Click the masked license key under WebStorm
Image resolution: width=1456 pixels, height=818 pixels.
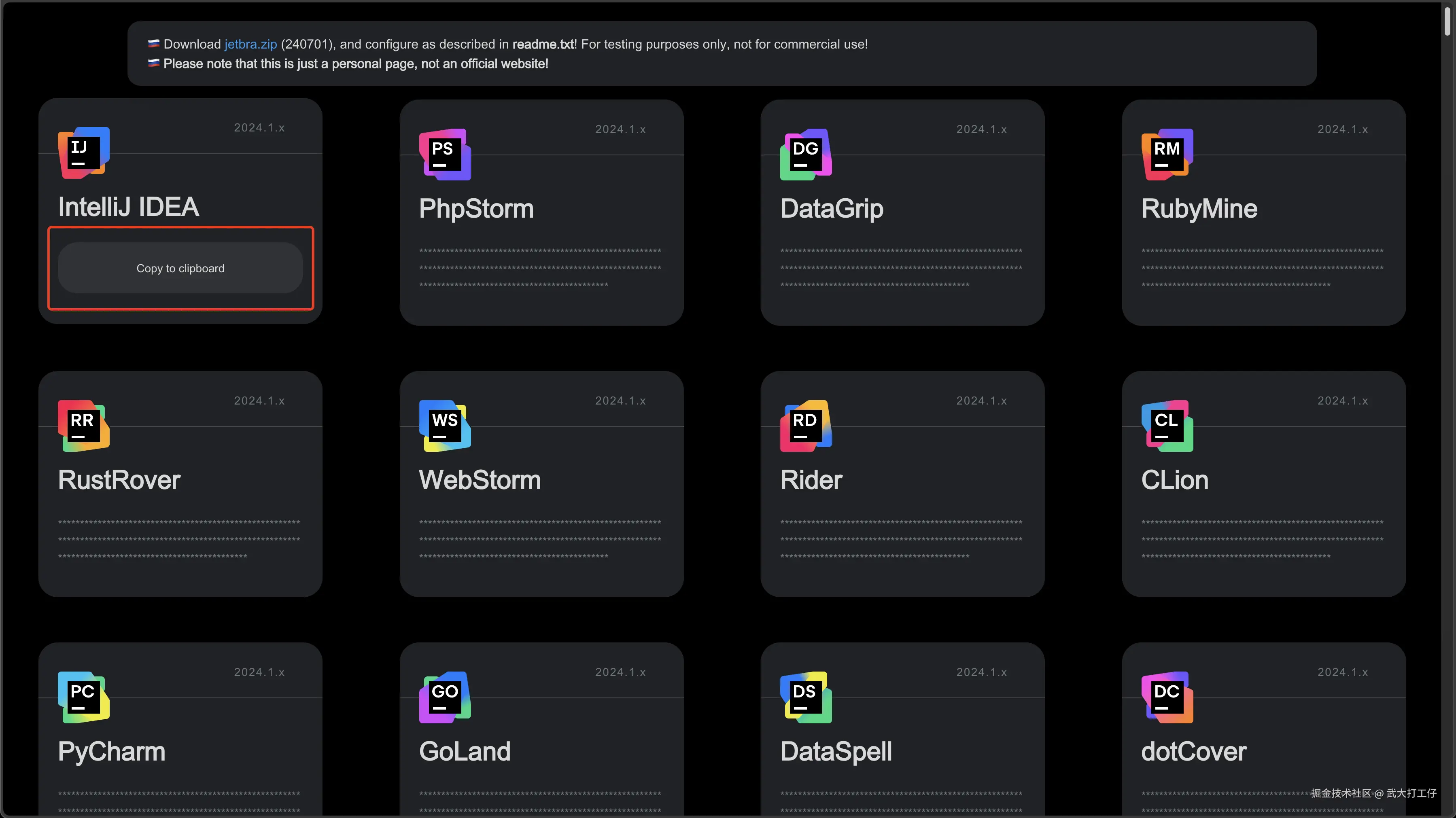click(540, 539)
